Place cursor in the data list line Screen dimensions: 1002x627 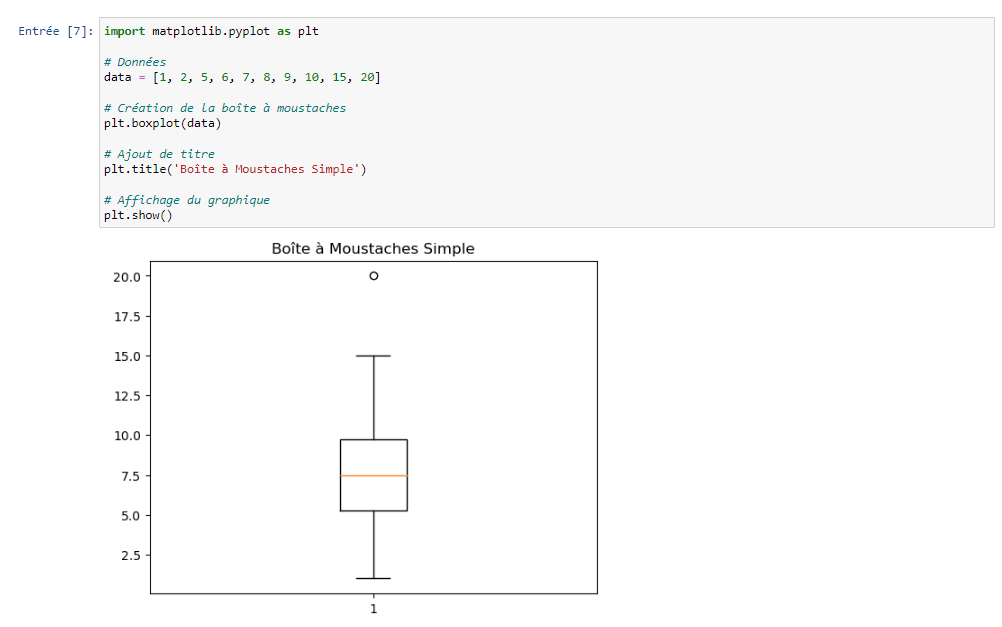[x=241, y=77]
